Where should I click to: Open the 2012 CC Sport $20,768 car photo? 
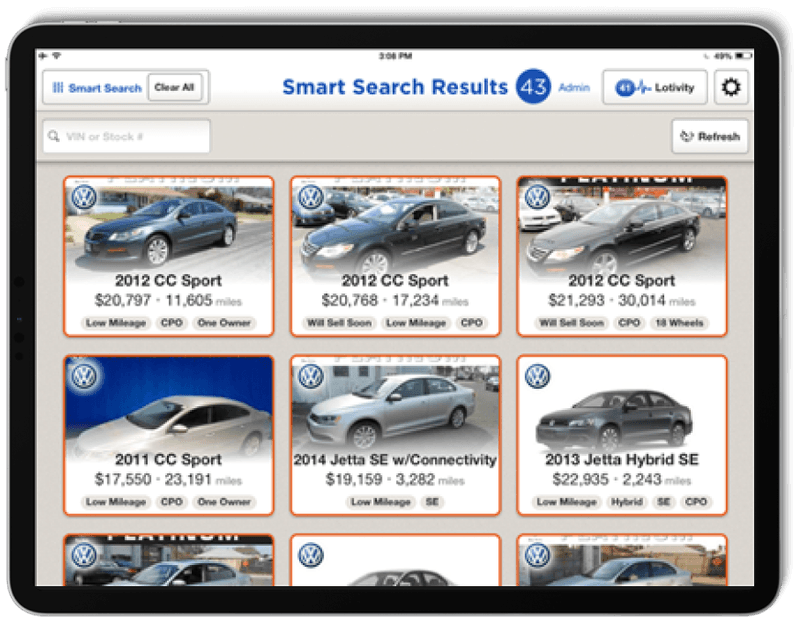pyautogui.click(x=395, y=225)
